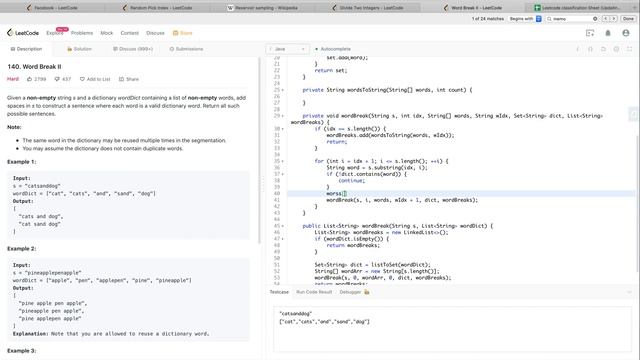Collapse the code block at line 29
640x360 pixels.
[282, 116]
